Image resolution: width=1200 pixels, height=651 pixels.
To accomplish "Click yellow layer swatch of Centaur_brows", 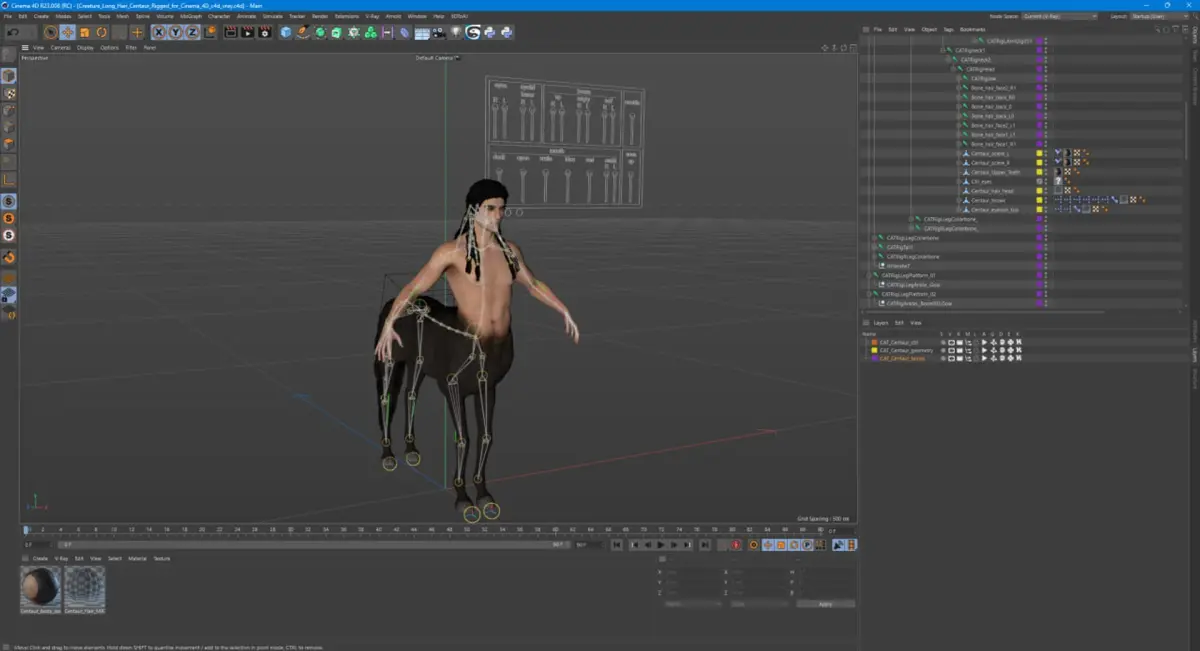I will pos(1040,200).
